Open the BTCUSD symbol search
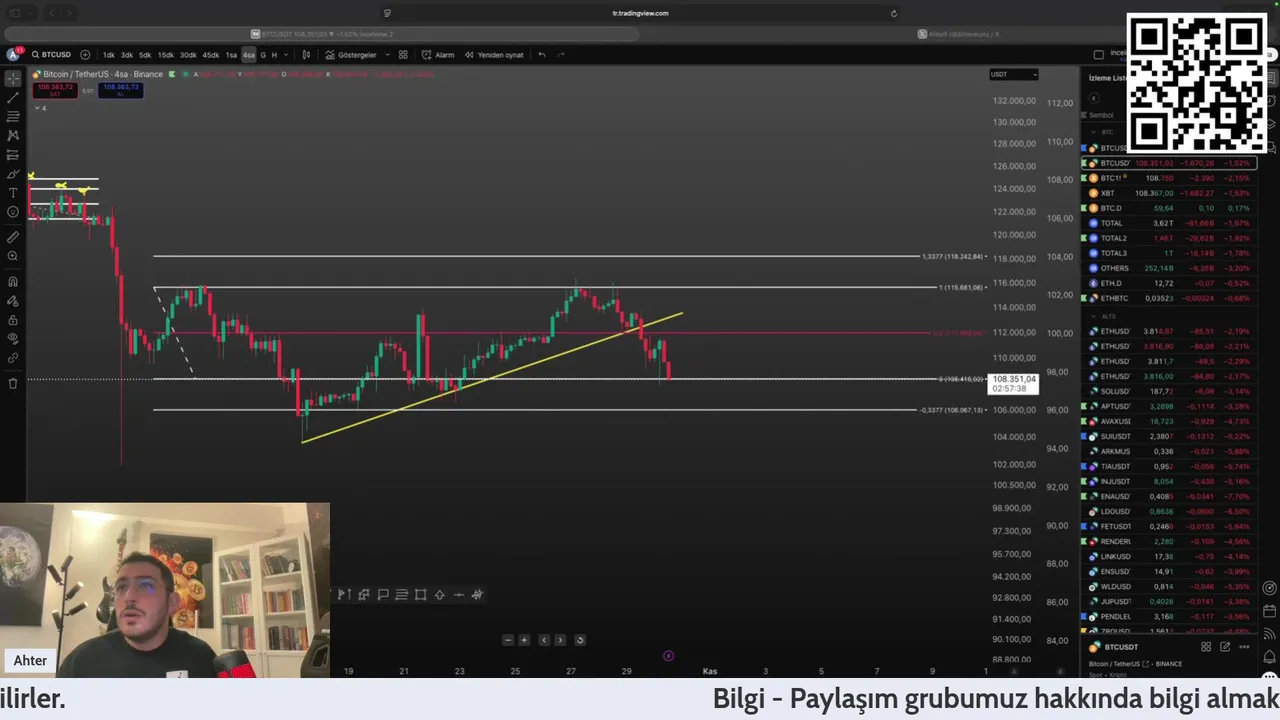 [51, 55]
